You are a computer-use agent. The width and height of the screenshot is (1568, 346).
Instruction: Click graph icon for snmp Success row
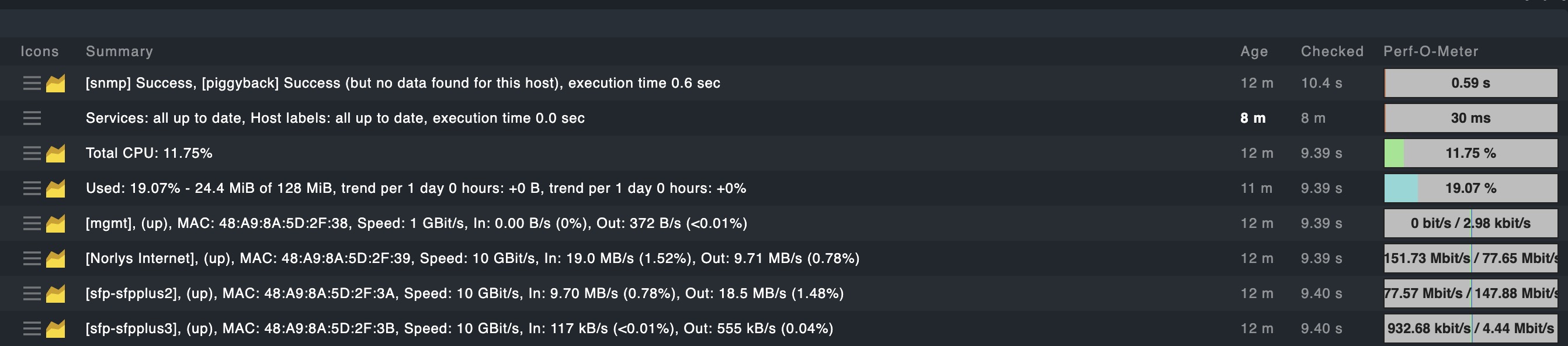(55, 84)
